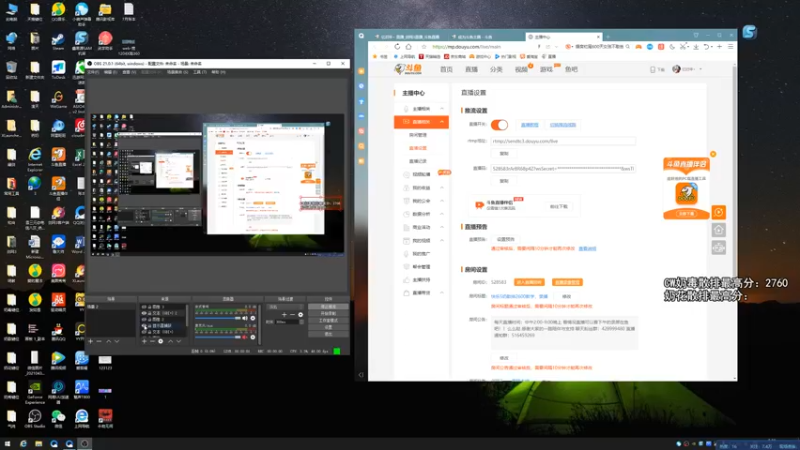Expand 我的视频 section in Douyu sidebar
This screenshot has height=450, width=800.
point(421,240)
